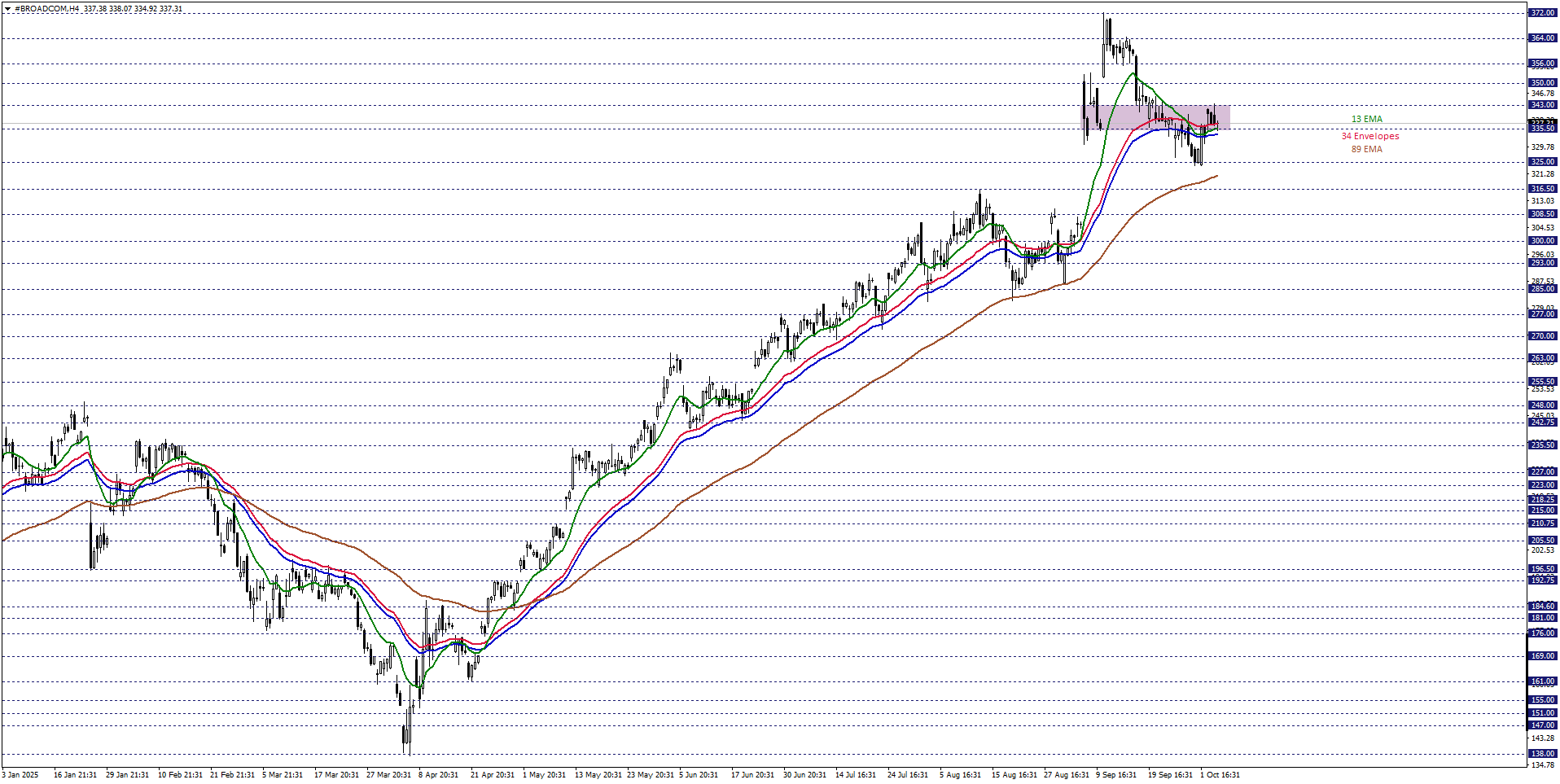Viewport: 1560px width, 784px height.
Task: Click the 8 Apr 20:31 time axis label
Action: click(438, 774)
